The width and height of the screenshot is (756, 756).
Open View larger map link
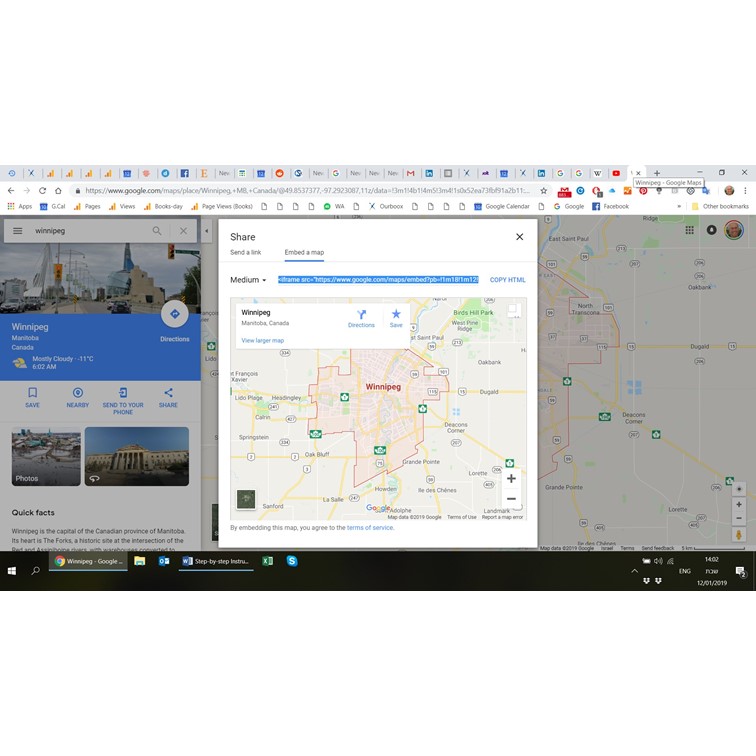[262, 340]
